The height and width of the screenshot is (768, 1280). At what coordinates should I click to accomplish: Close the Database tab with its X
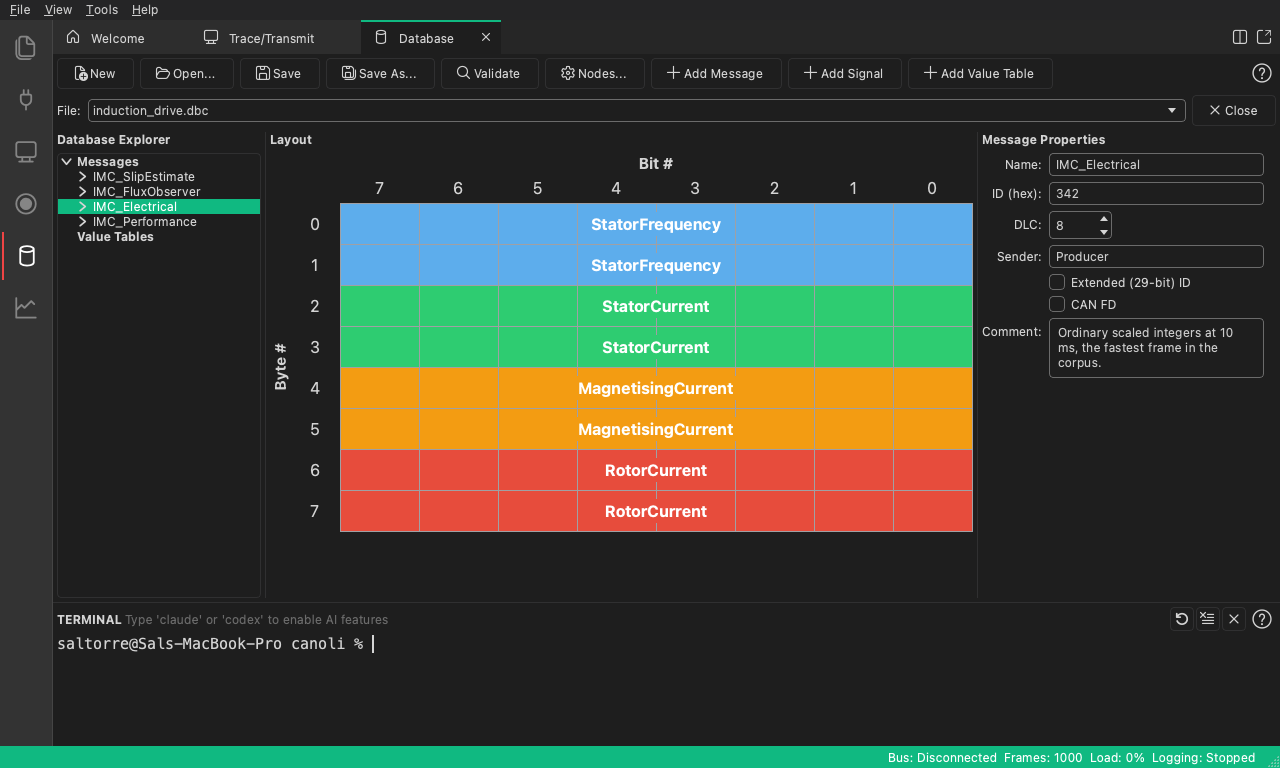[486, 37]
